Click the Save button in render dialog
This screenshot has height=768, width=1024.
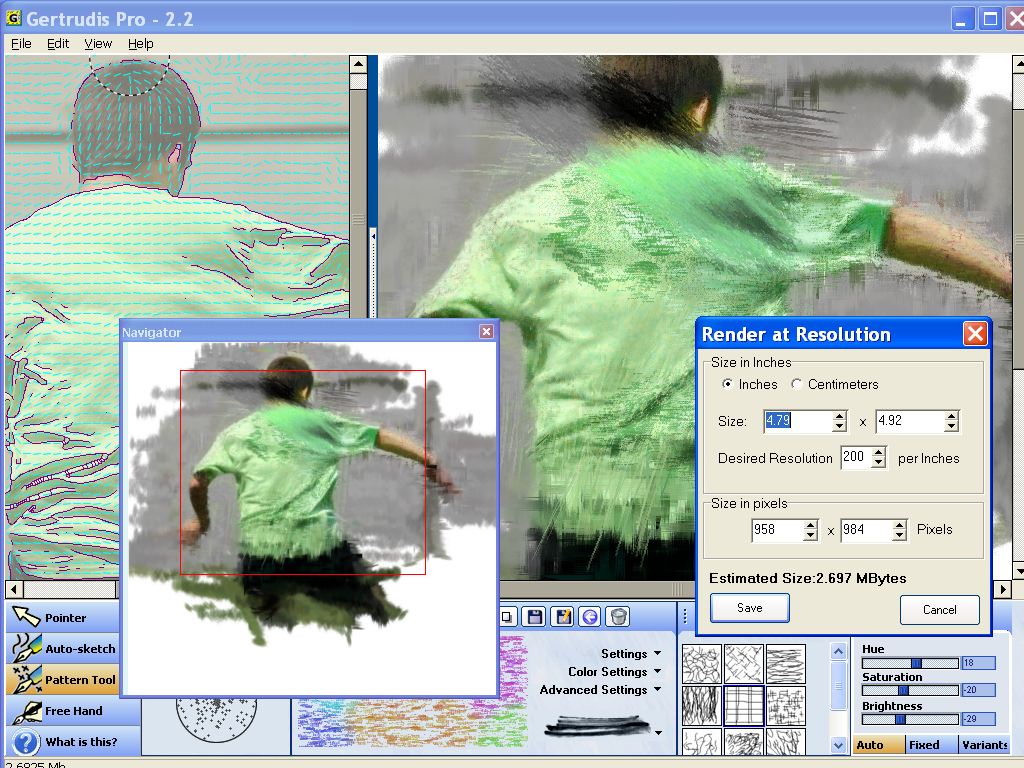click(x=750, y=608)
